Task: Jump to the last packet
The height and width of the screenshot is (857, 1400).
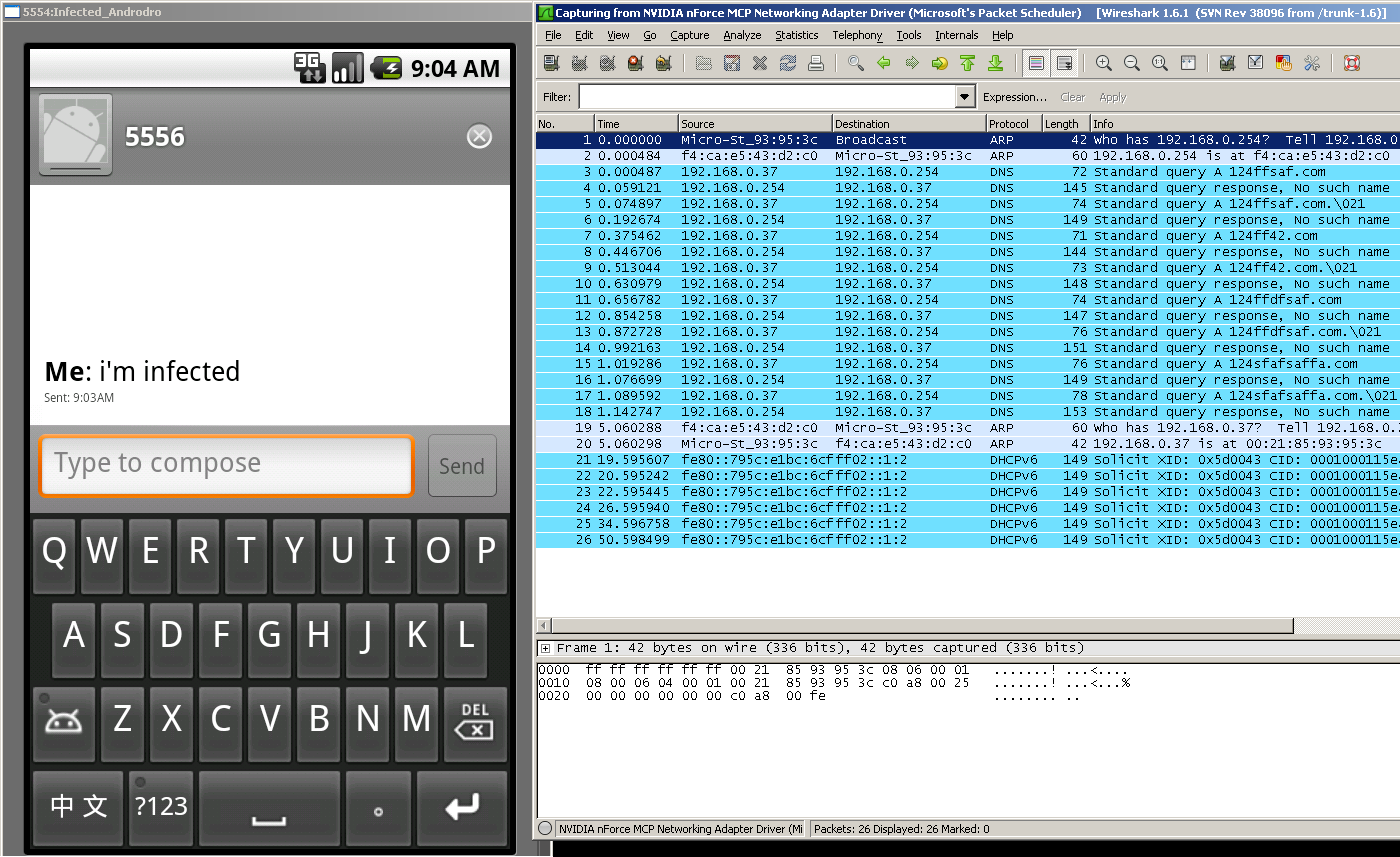Action: click(x=996, y=63)
